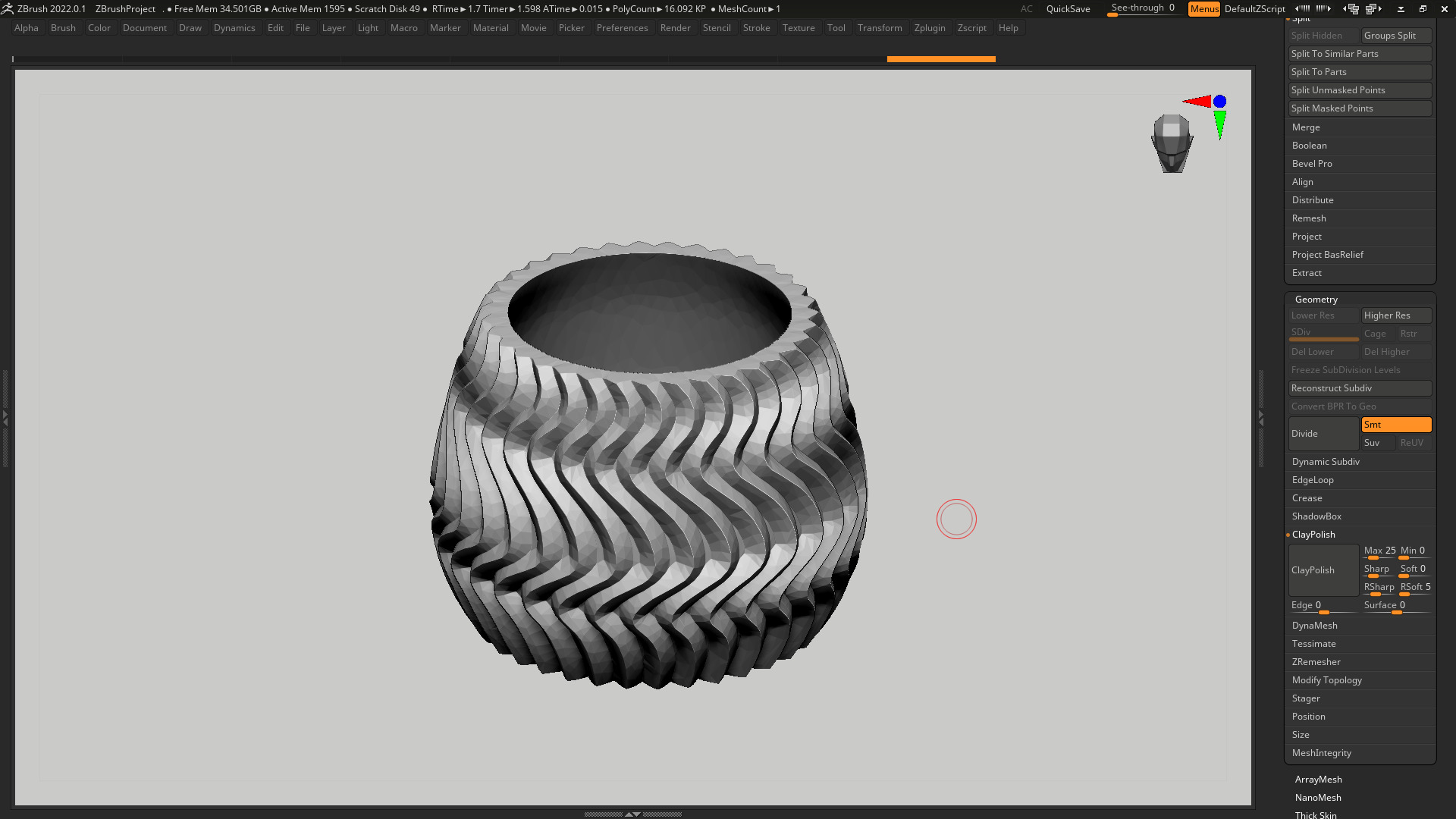This screenshot has width=1456, height=819.
Task: Collapse the right tray divider arrow
Action: pos(1261,417)
